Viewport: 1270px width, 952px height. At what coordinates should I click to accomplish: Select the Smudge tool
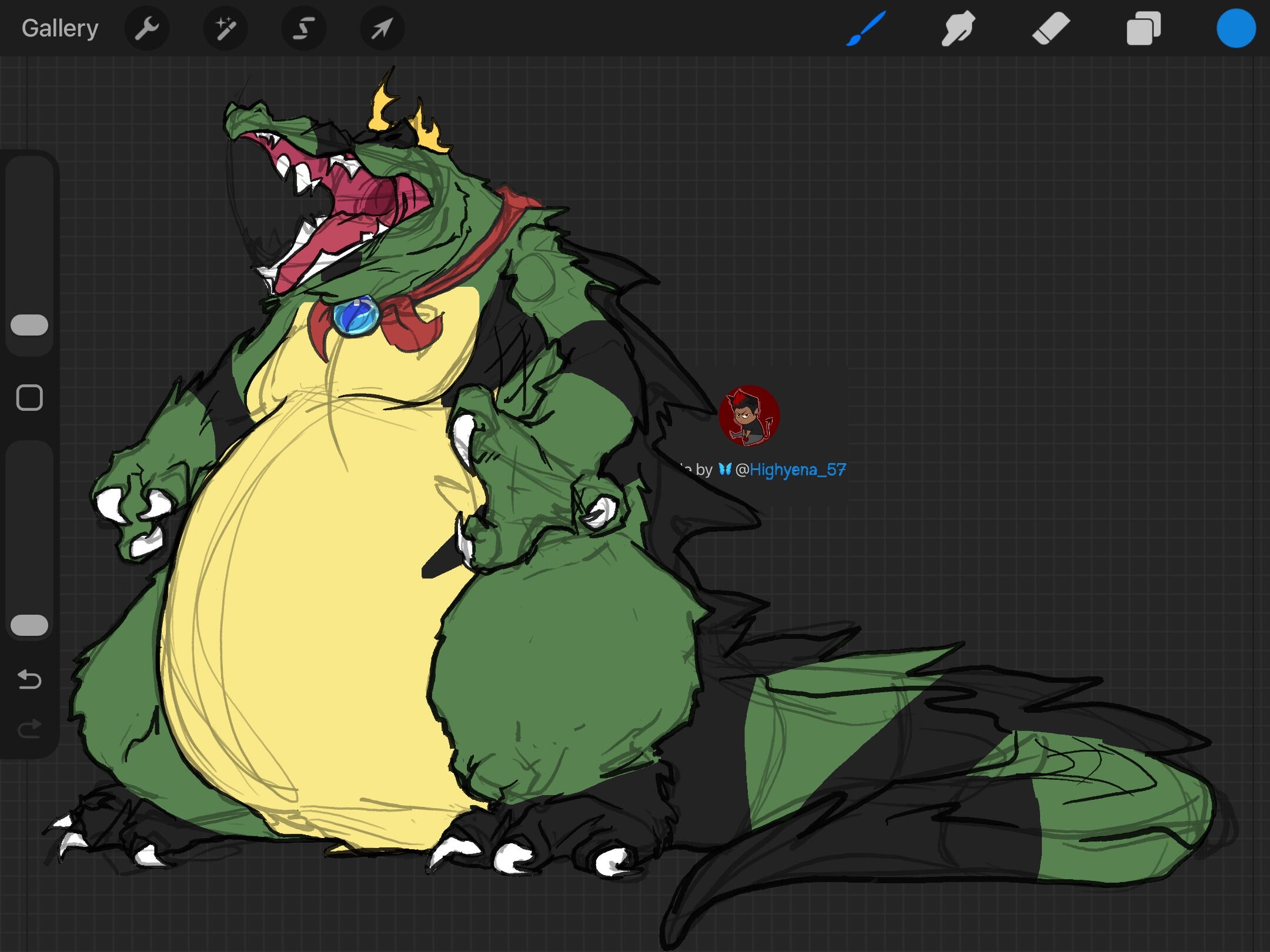pyautogui.click(x=958, y=28)
